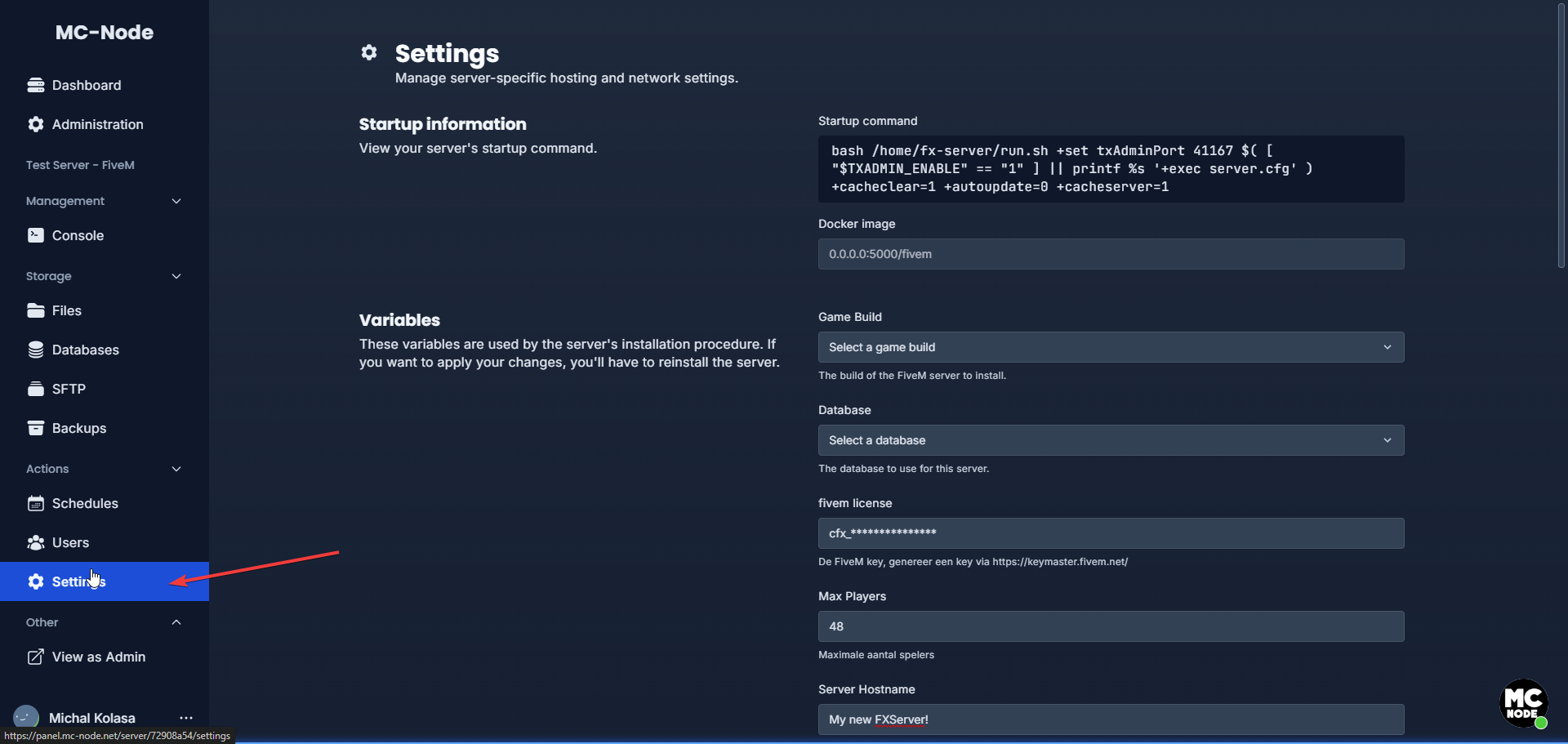Click the Michal Kolasa avatar
The image size is (1568, 744).
26,717
